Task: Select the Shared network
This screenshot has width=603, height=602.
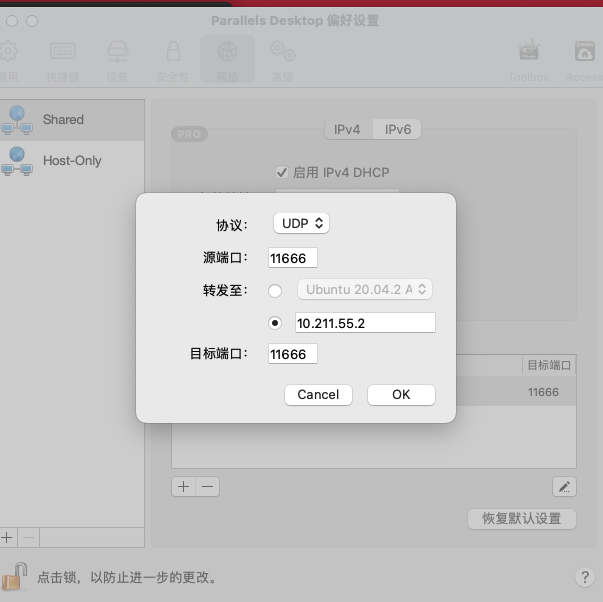Action: point(72,120)
